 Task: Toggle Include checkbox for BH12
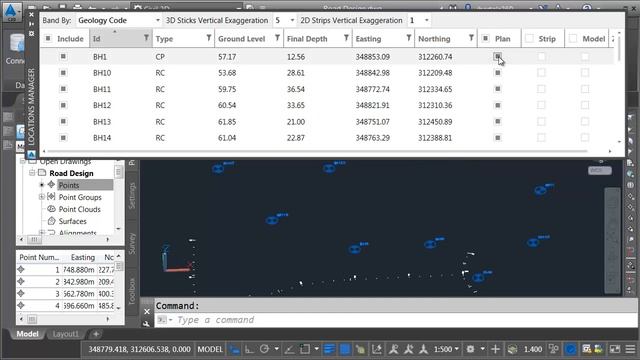(x=63, y=105)
